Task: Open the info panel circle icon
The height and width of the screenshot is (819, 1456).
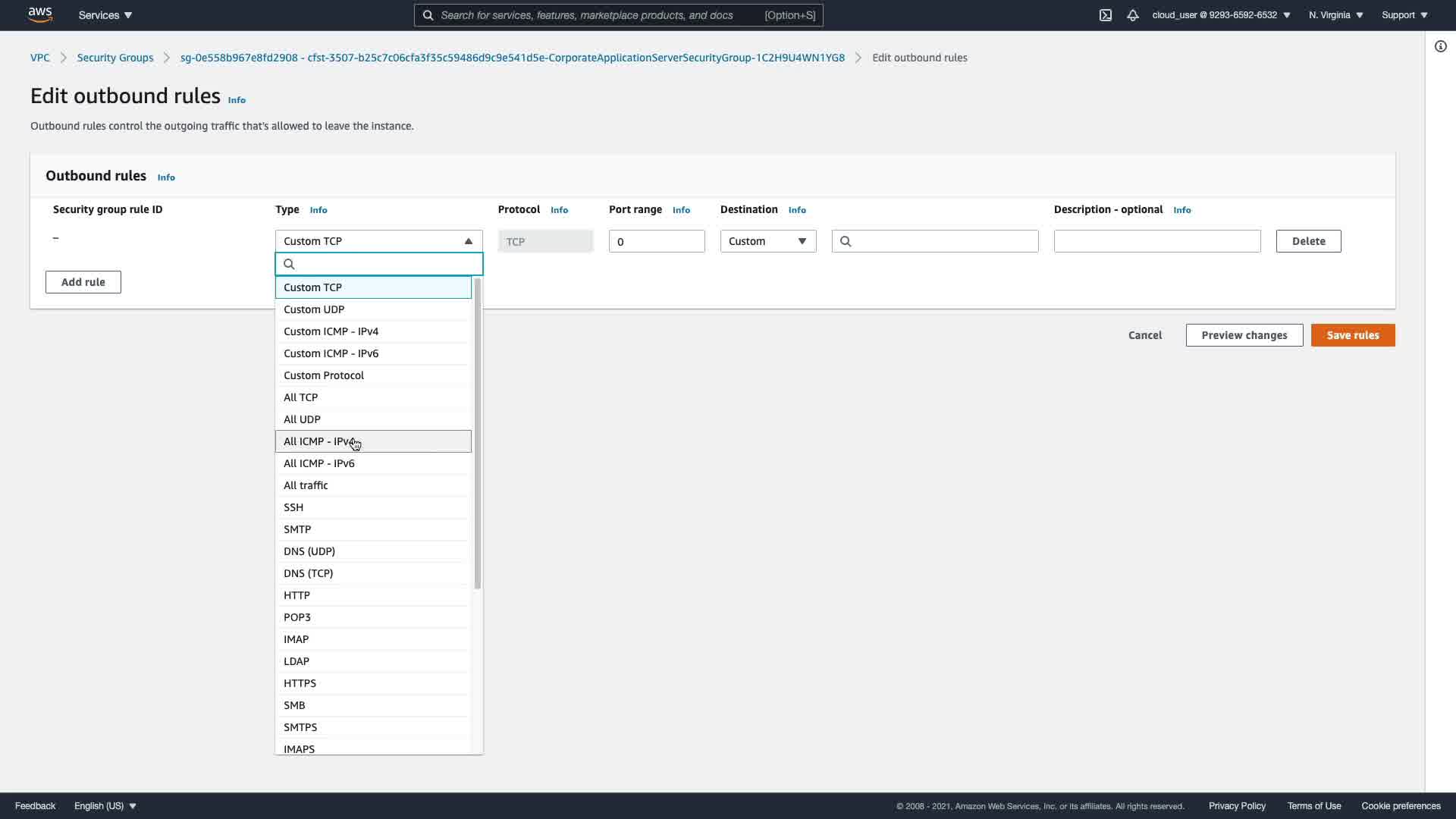Action: point(1441,46)
